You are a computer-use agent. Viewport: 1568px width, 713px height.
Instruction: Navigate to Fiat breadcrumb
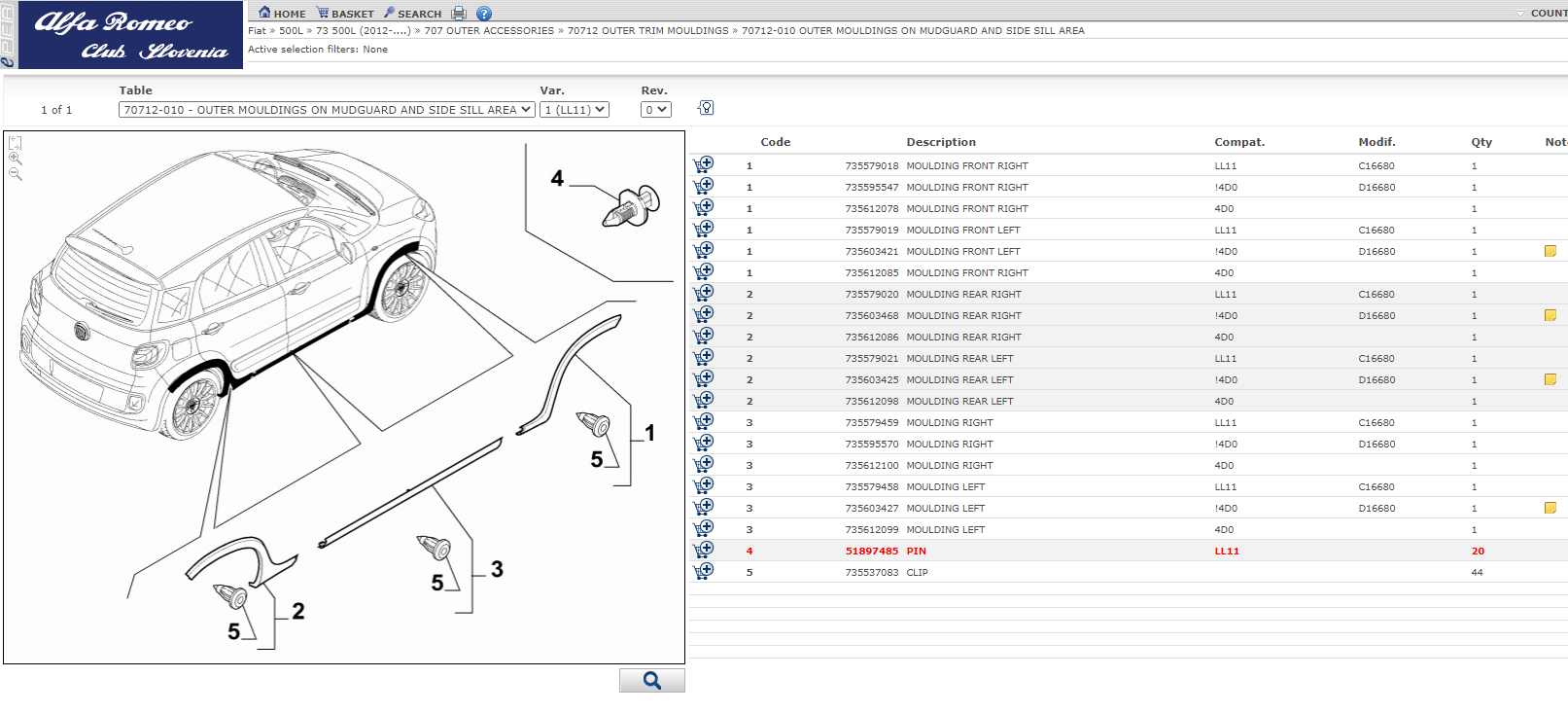click(x=257, y=31)
